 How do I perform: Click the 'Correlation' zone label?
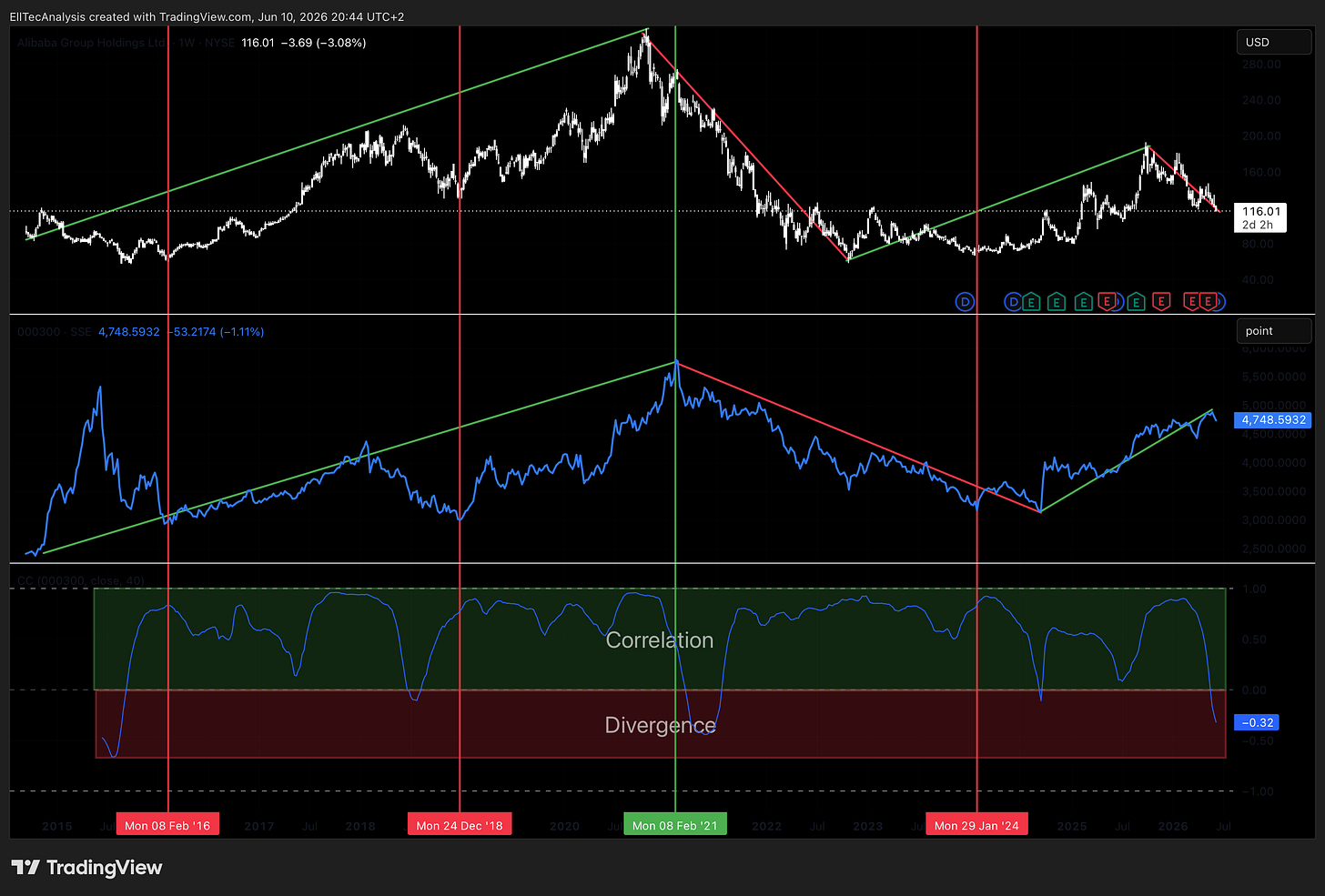[x=660, y=640]
